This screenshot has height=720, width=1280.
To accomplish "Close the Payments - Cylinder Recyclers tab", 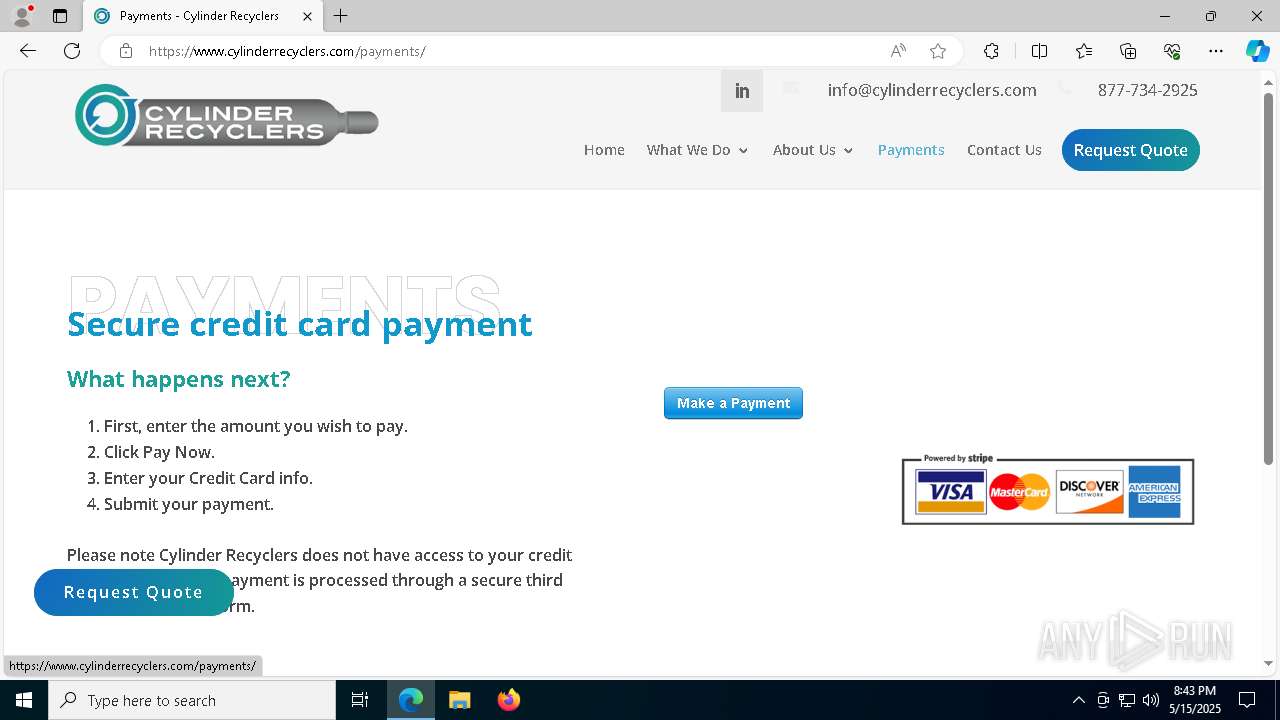I will (x=308, y=16).
